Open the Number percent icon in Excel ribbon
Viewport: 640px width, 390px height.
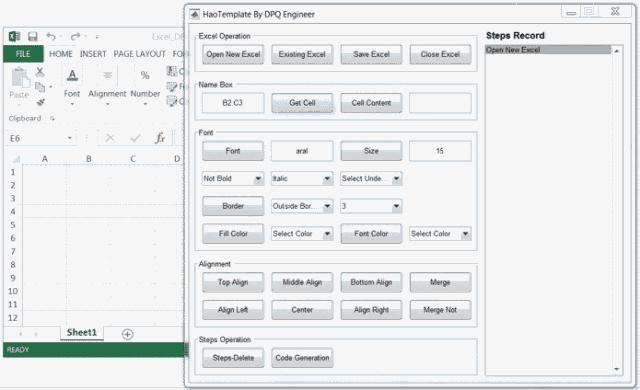pyautogui.click(x=145, y=75)
